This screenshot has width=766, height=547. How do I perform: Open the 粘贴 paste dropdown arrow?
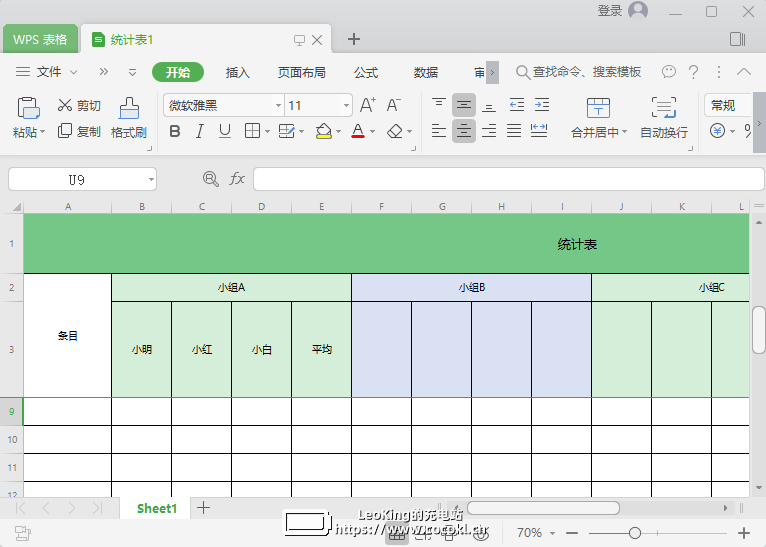[43, 132]
